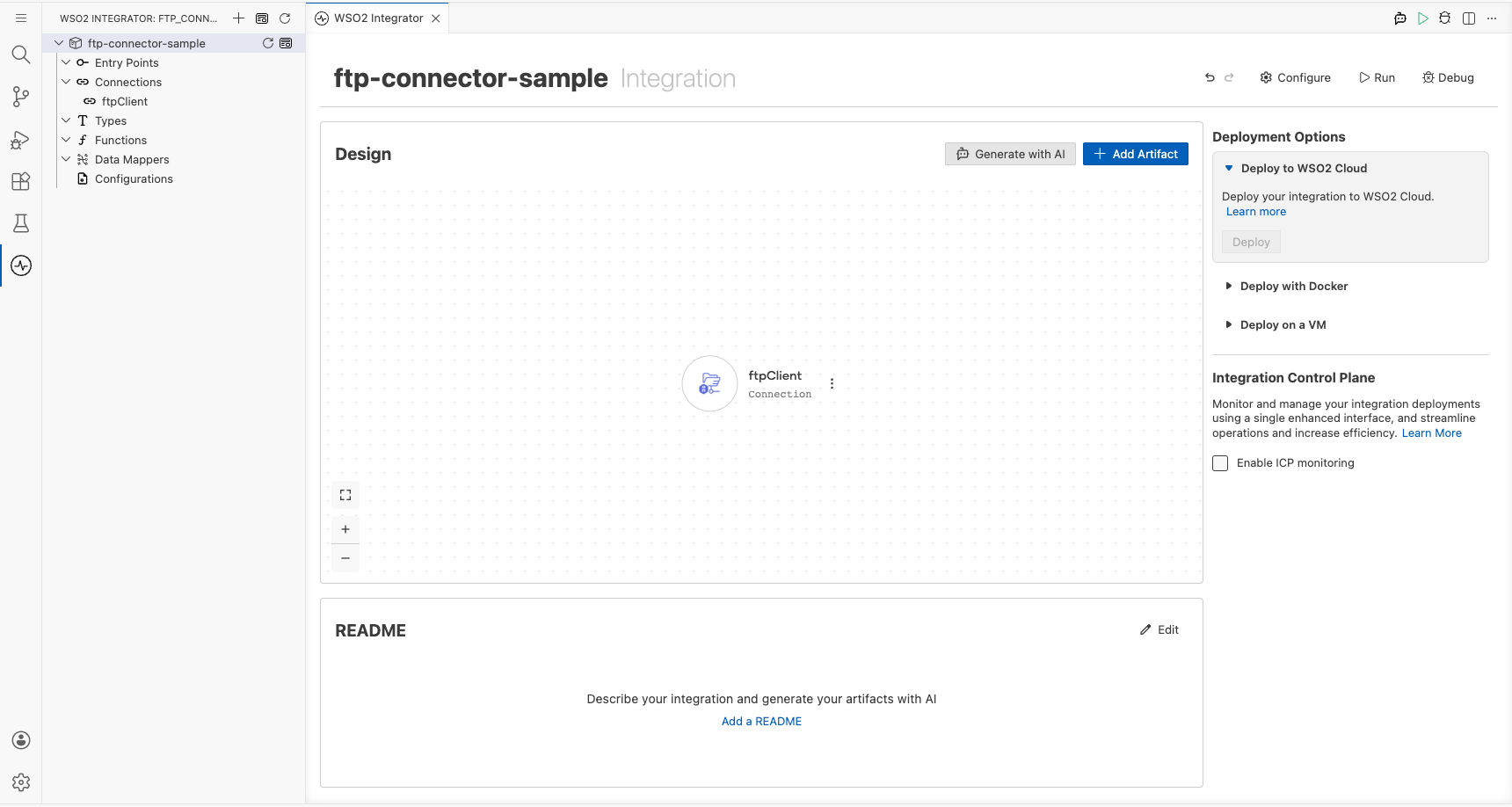Click the Run button in header
The width and height of the screenshot is (1512, 807).
click(x=1378, y=77)
